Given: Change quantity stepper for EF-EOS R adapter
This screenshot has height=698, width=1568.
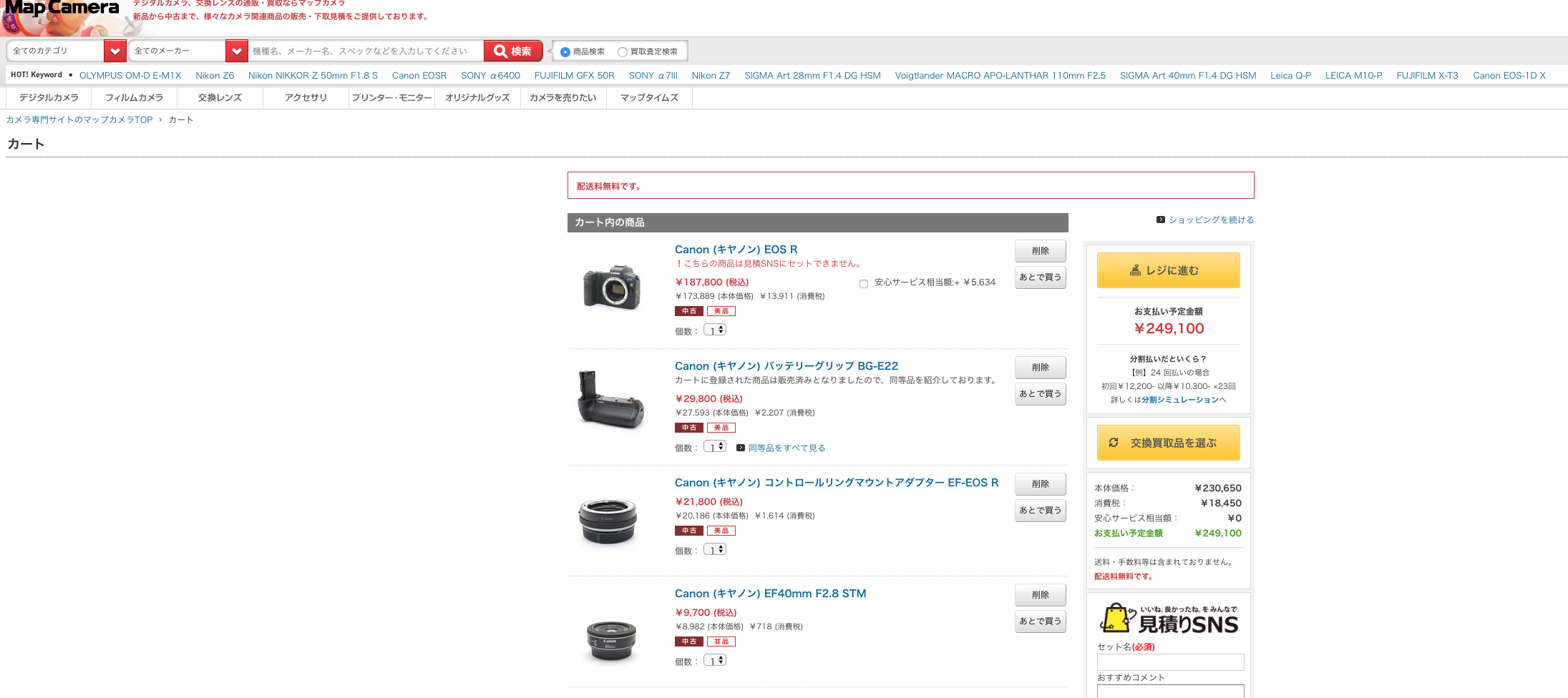Looking at the screenshot, I should tap(715, 549).
